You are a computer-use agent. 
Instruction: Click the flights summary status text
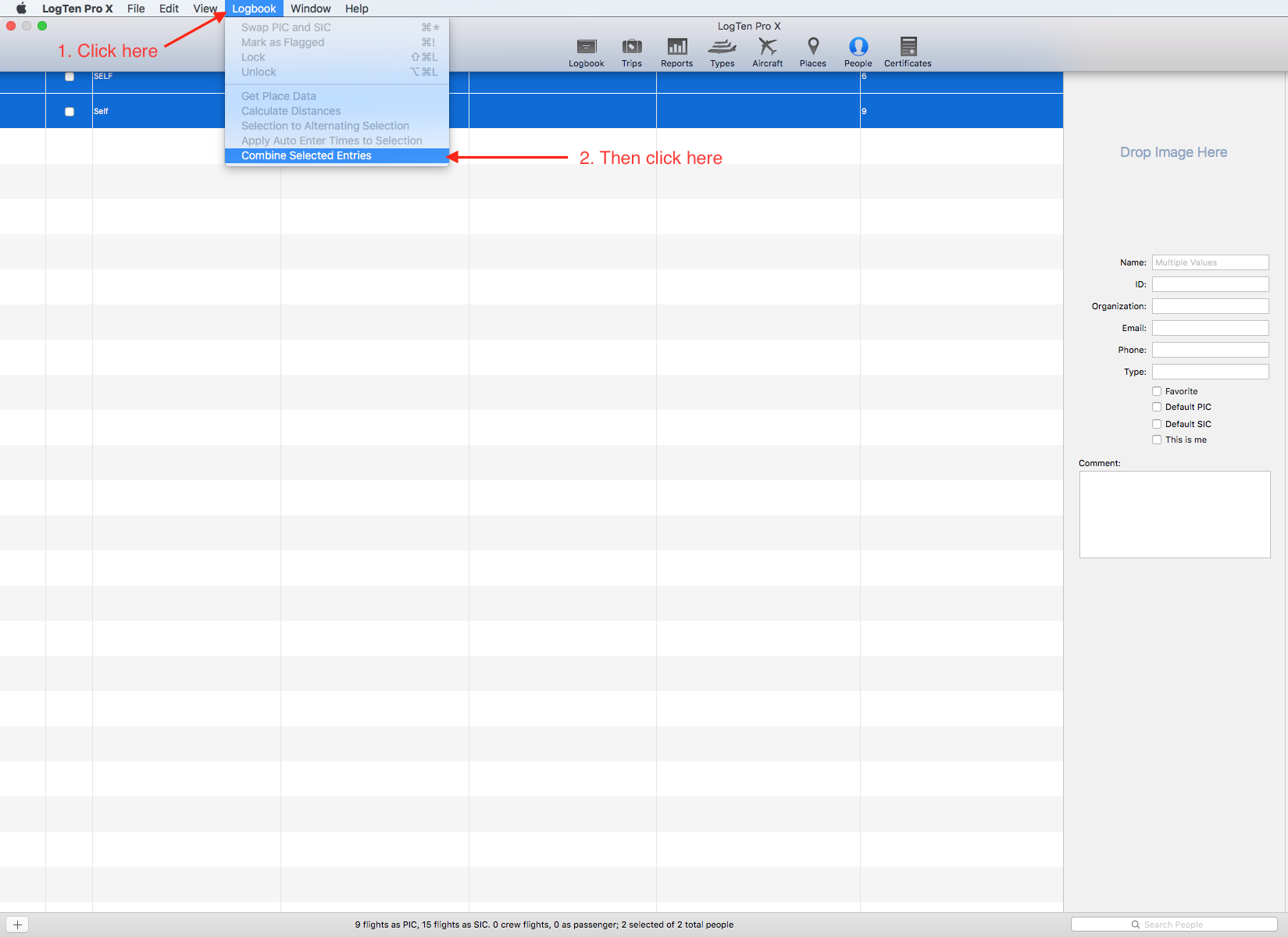pyautogui.click(x=544, y=925)
